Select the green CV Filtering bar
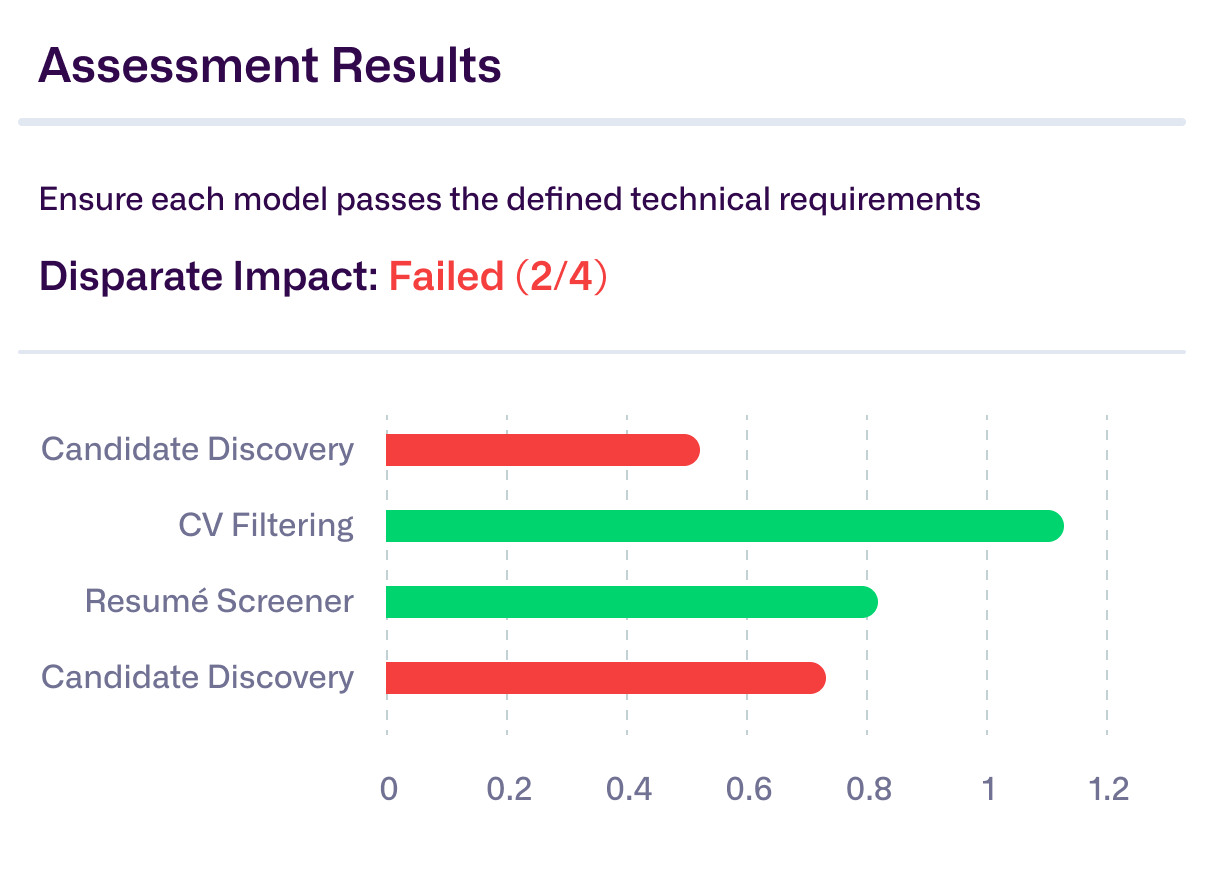The width and height of the screenshot is (1206, 880). click(x=724, y=526)
